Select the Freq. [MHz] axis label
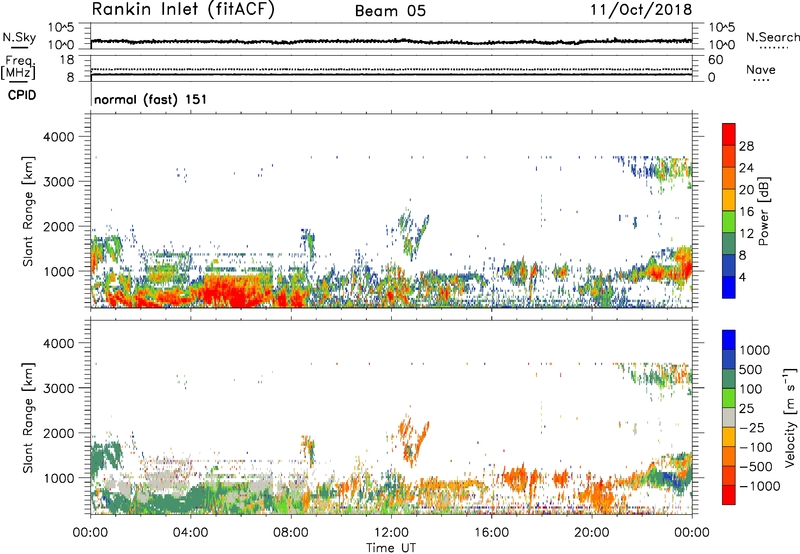 18,67
